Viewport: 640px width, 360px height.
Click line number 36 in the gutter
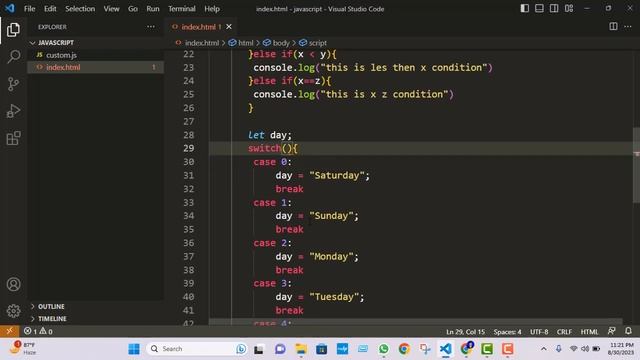189,243
